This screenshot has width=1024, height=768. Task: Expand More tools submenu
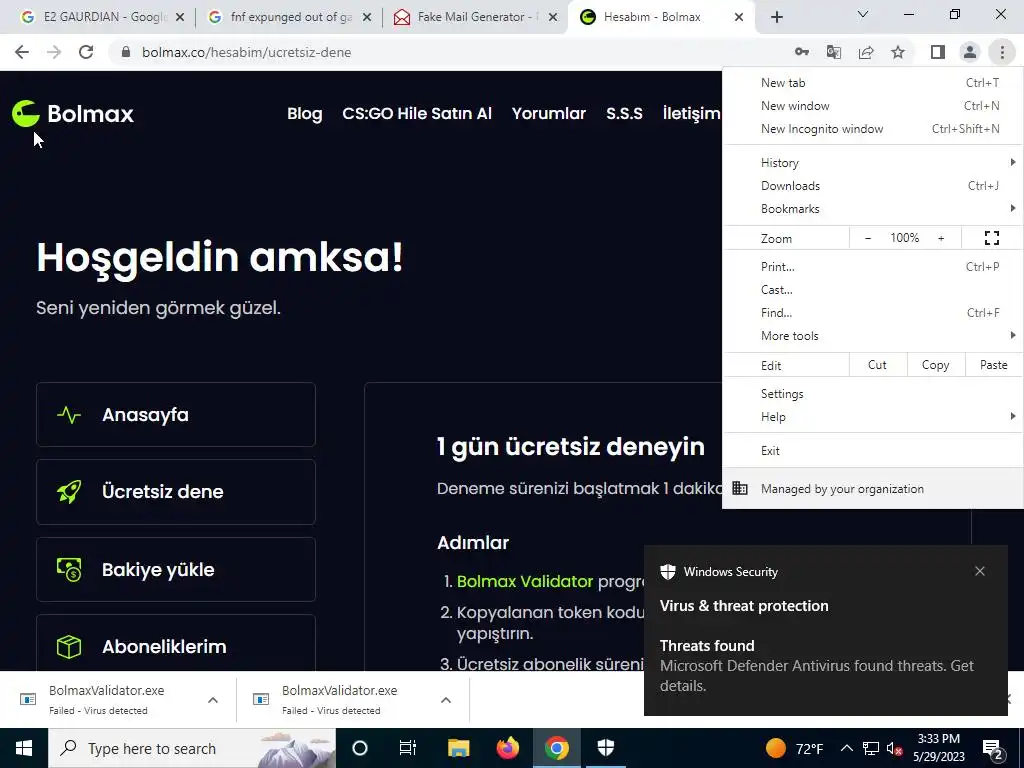click(872, 336)
